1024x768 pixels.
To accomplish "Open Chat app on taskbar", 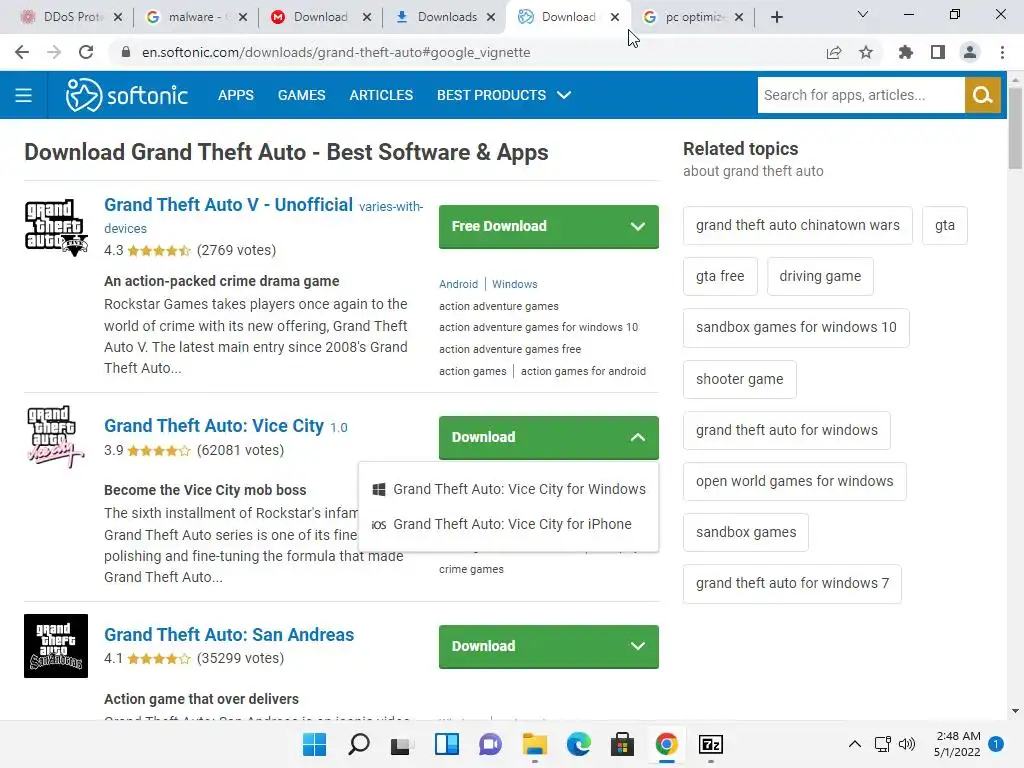I will pos(490,744).
